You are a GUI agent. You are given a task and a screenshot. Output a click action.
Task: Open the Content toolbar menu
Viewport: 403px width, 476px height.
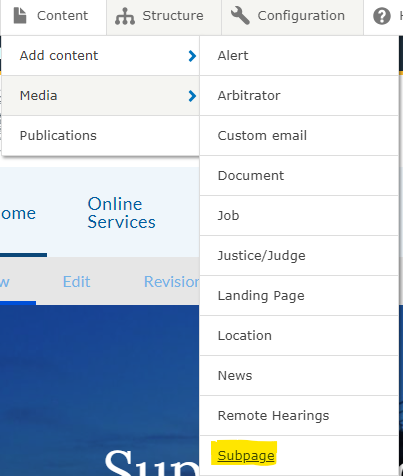pyautogui.click(x=53, y=16)
